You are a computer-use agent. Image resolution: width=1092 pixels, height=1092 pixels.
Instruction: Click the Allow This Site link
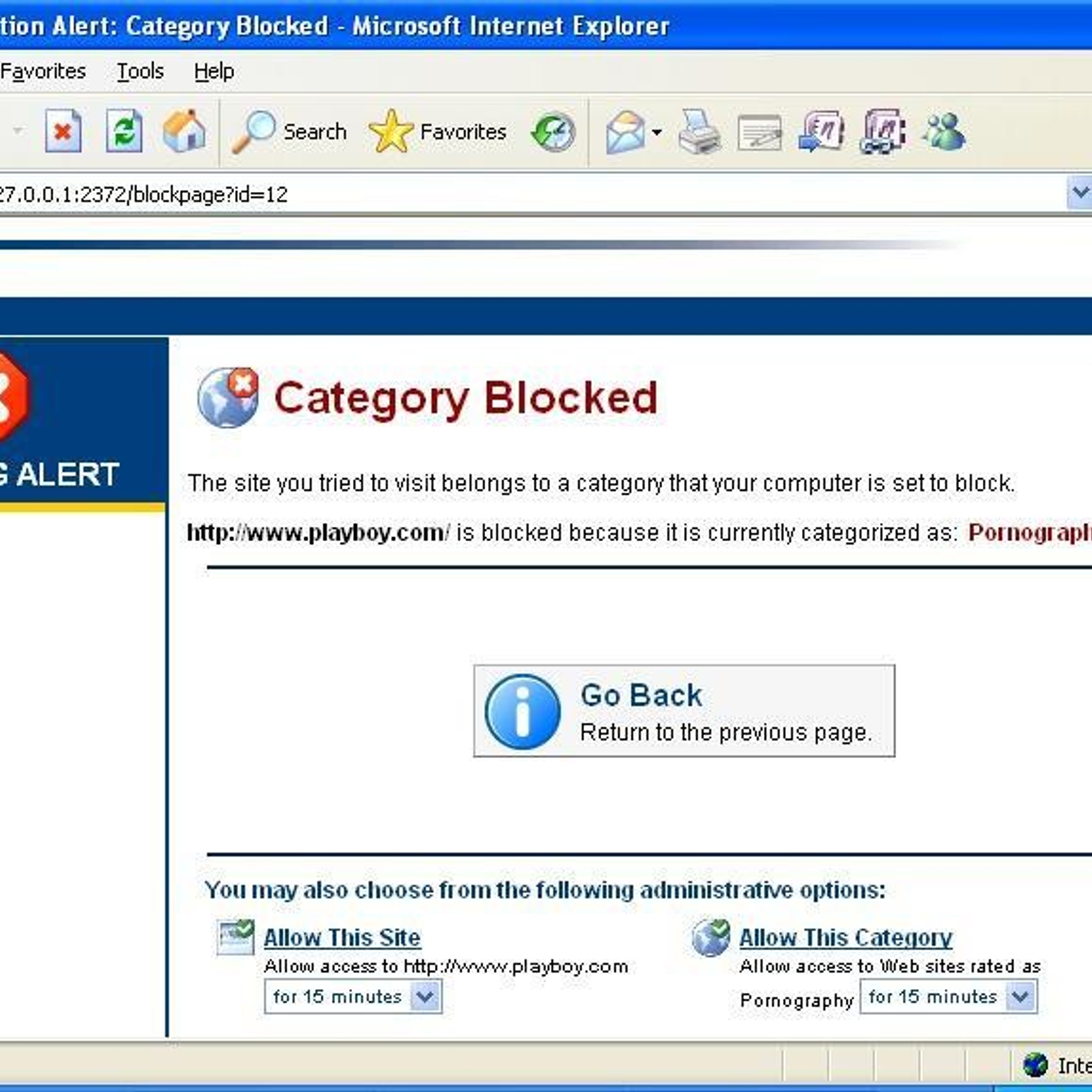click(x=342, y=937)
